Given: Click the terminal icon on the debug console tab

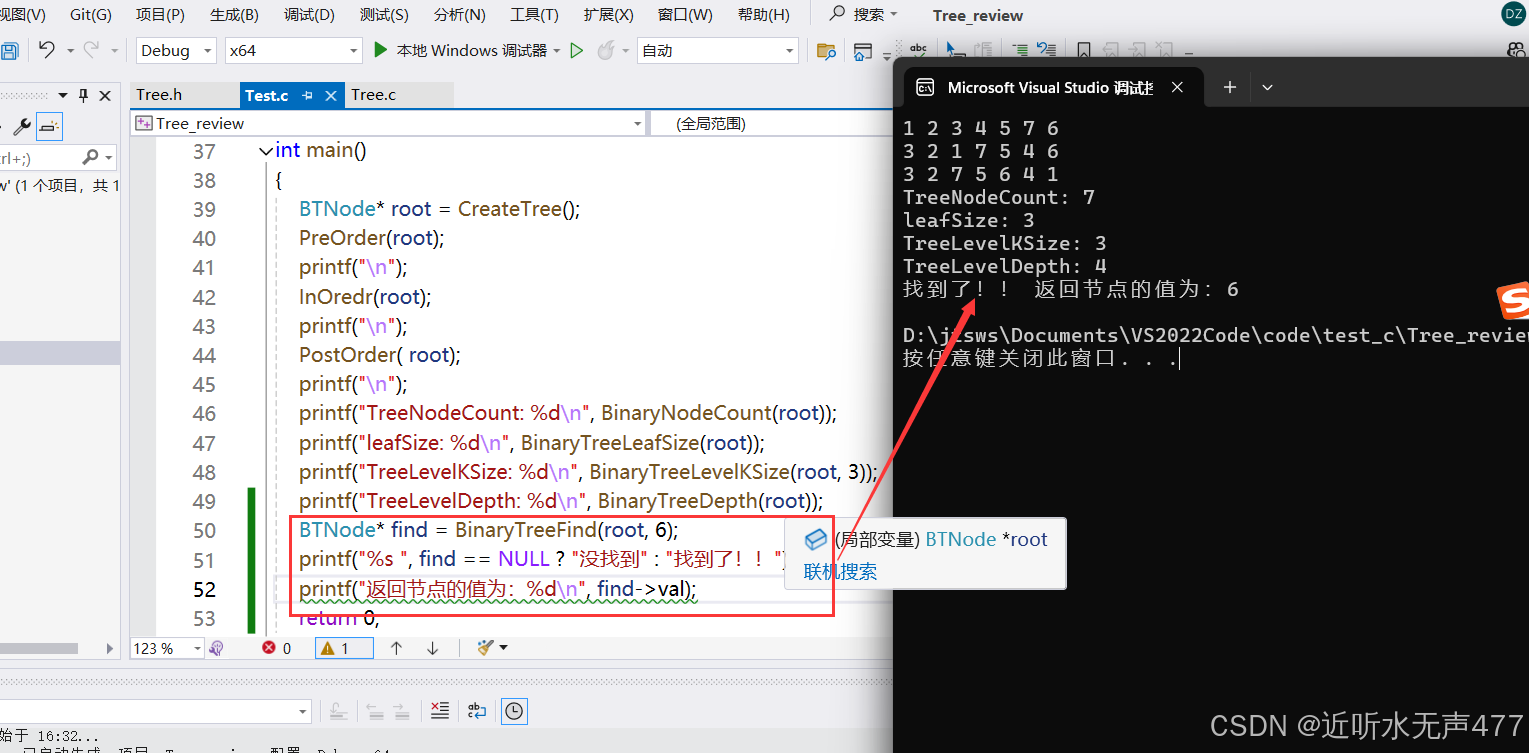Looking at the screenshot, I should (x=925, y=87).
